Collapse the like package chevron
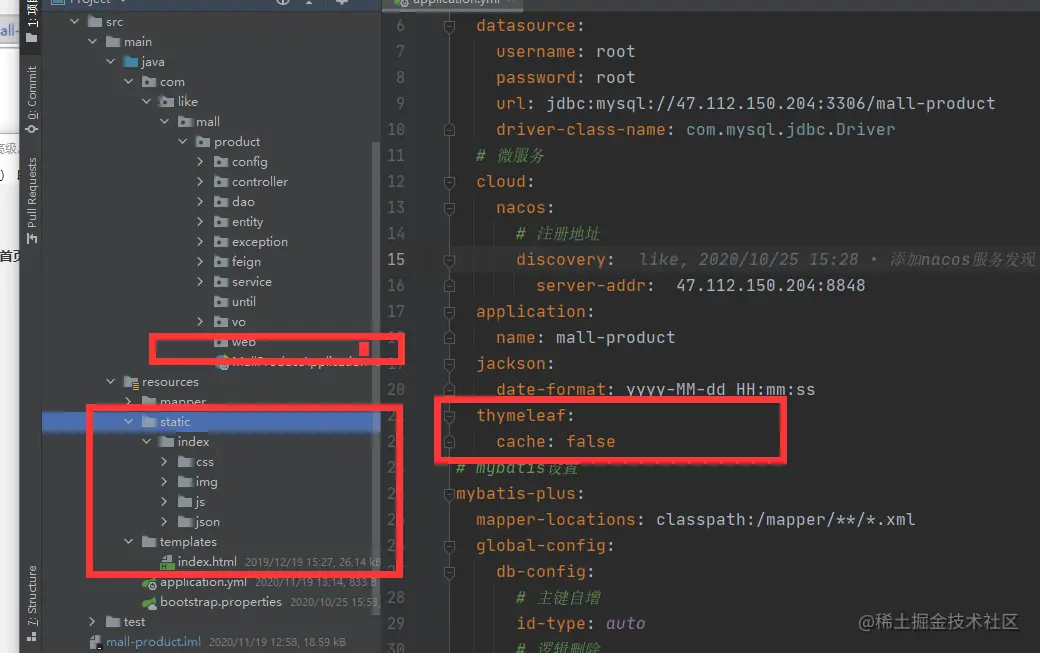 point(146,101)
